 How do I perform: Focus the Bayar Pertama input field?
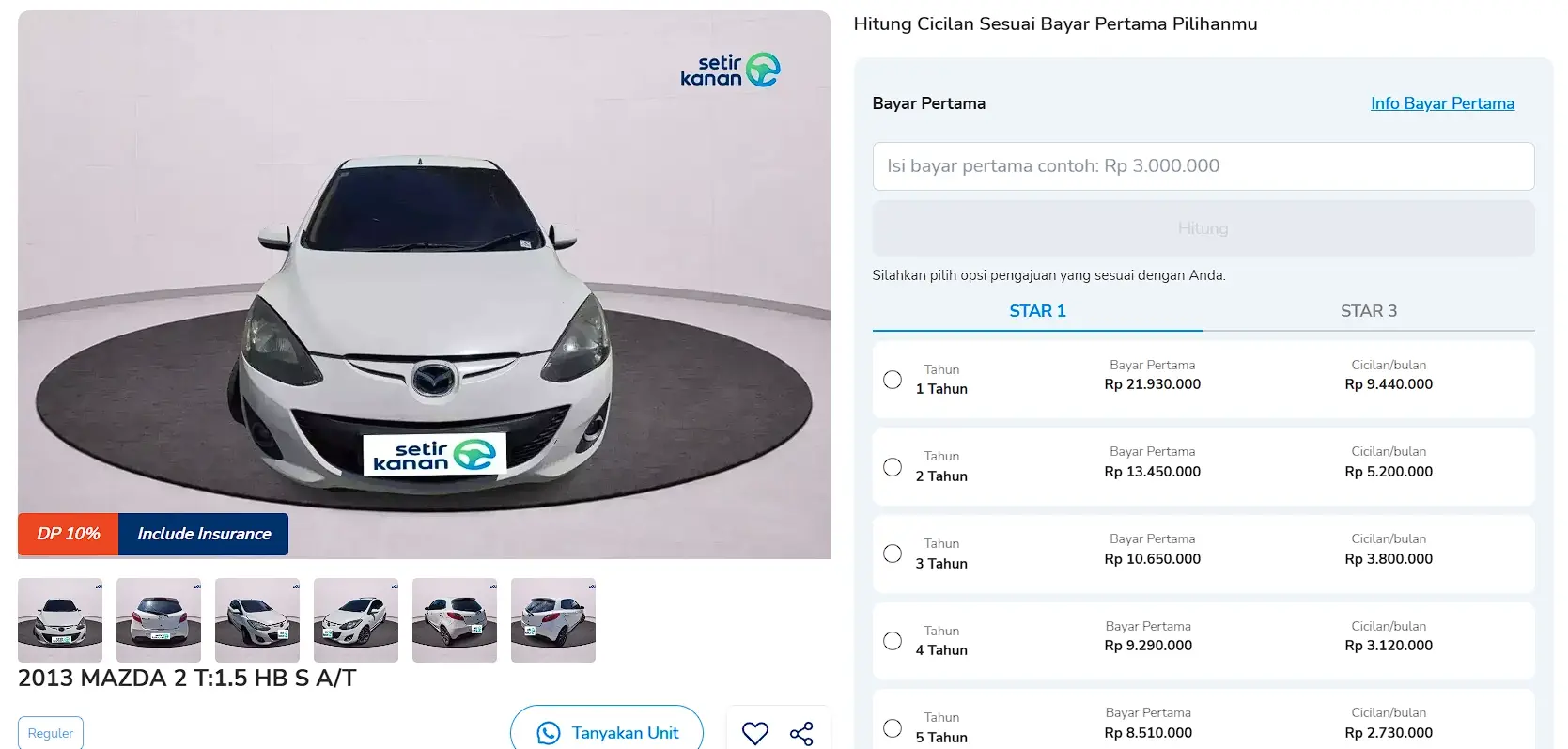click(1203, 166)
